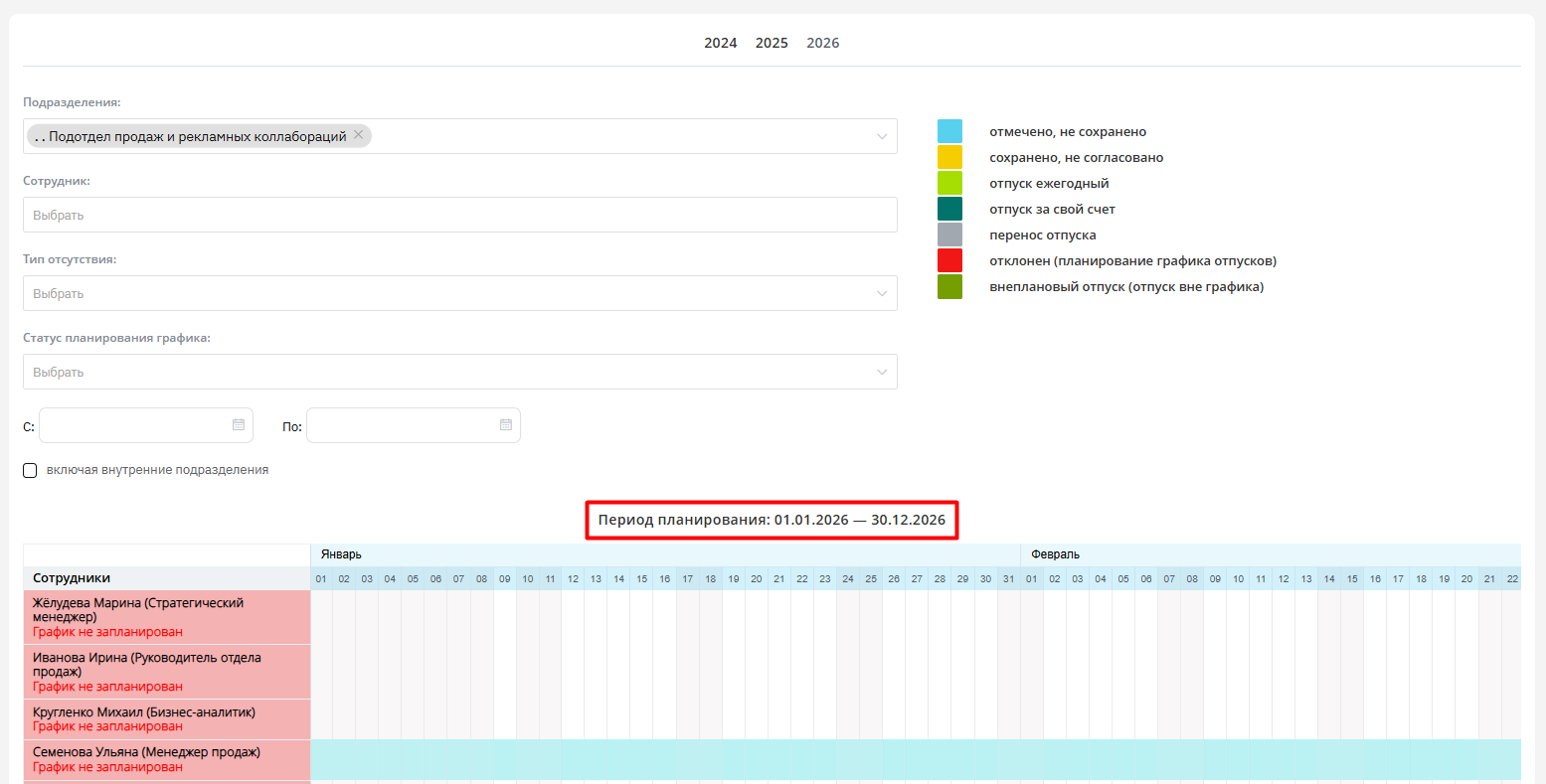Open calendar icon in the С date field
This screenshot has height=784, width=1546.
pos(239,425)
